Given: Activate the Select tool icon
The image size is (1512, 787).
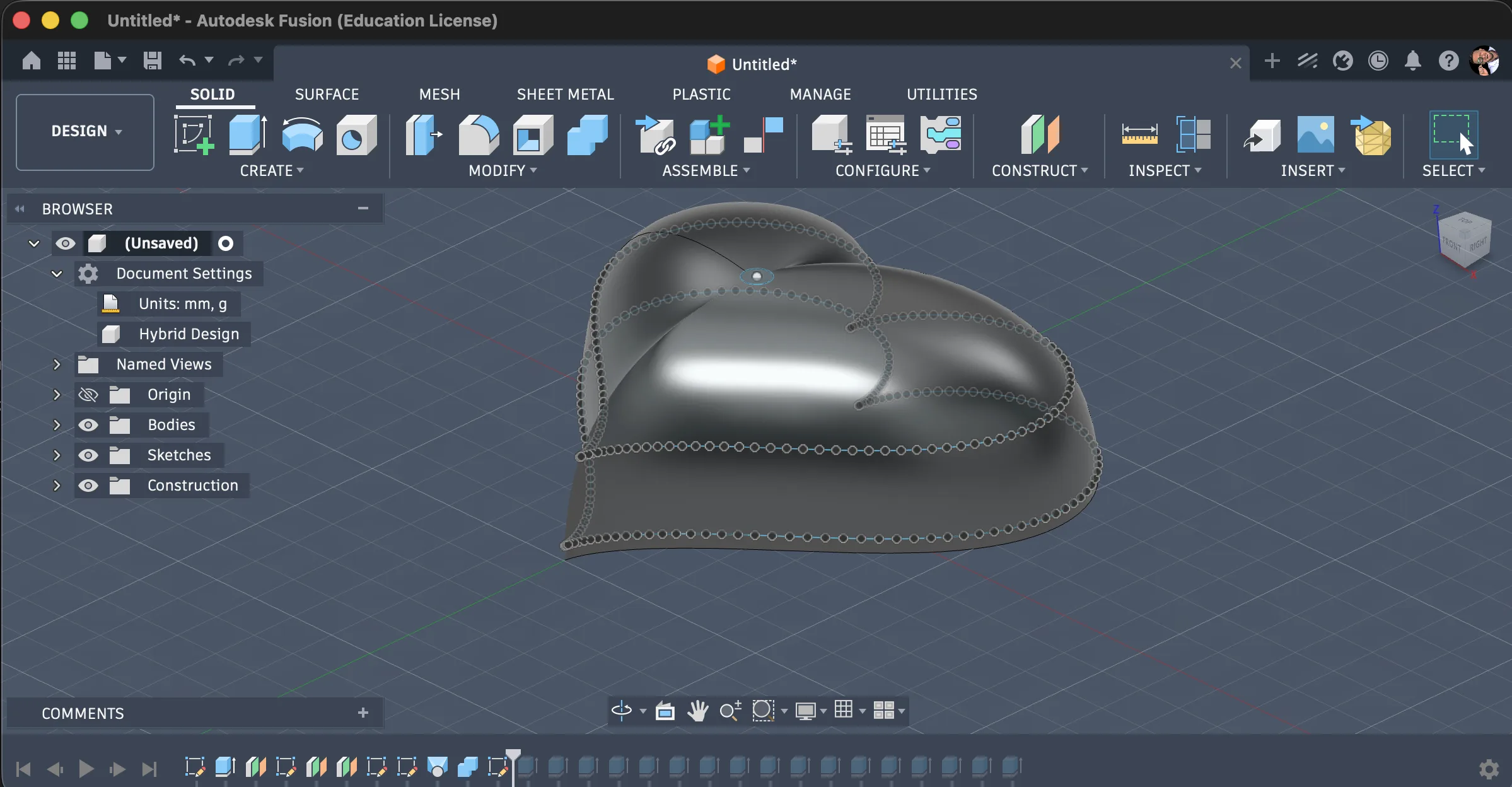Looking at the screenshot, I should coord(1453,134).
